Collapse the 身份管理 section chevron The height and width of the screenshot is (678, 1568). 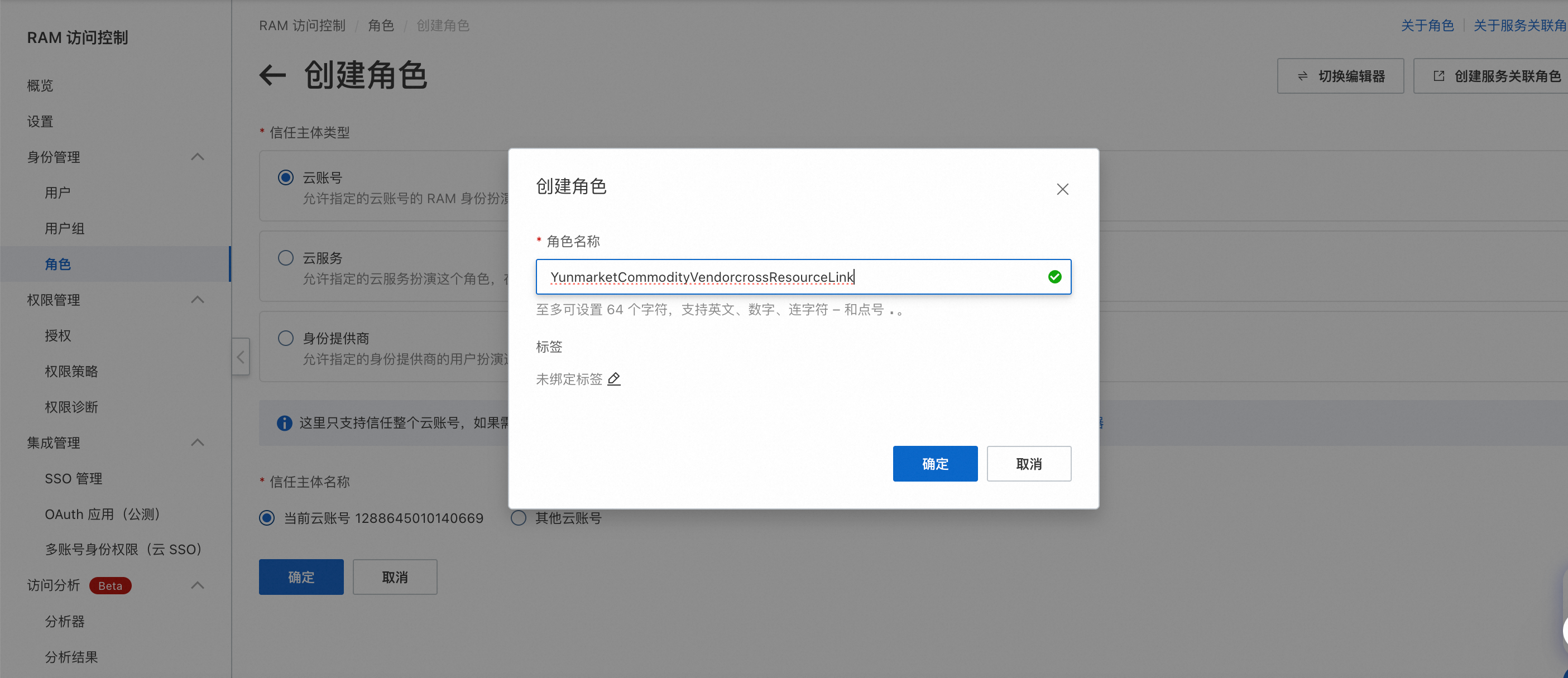[197, 157]
